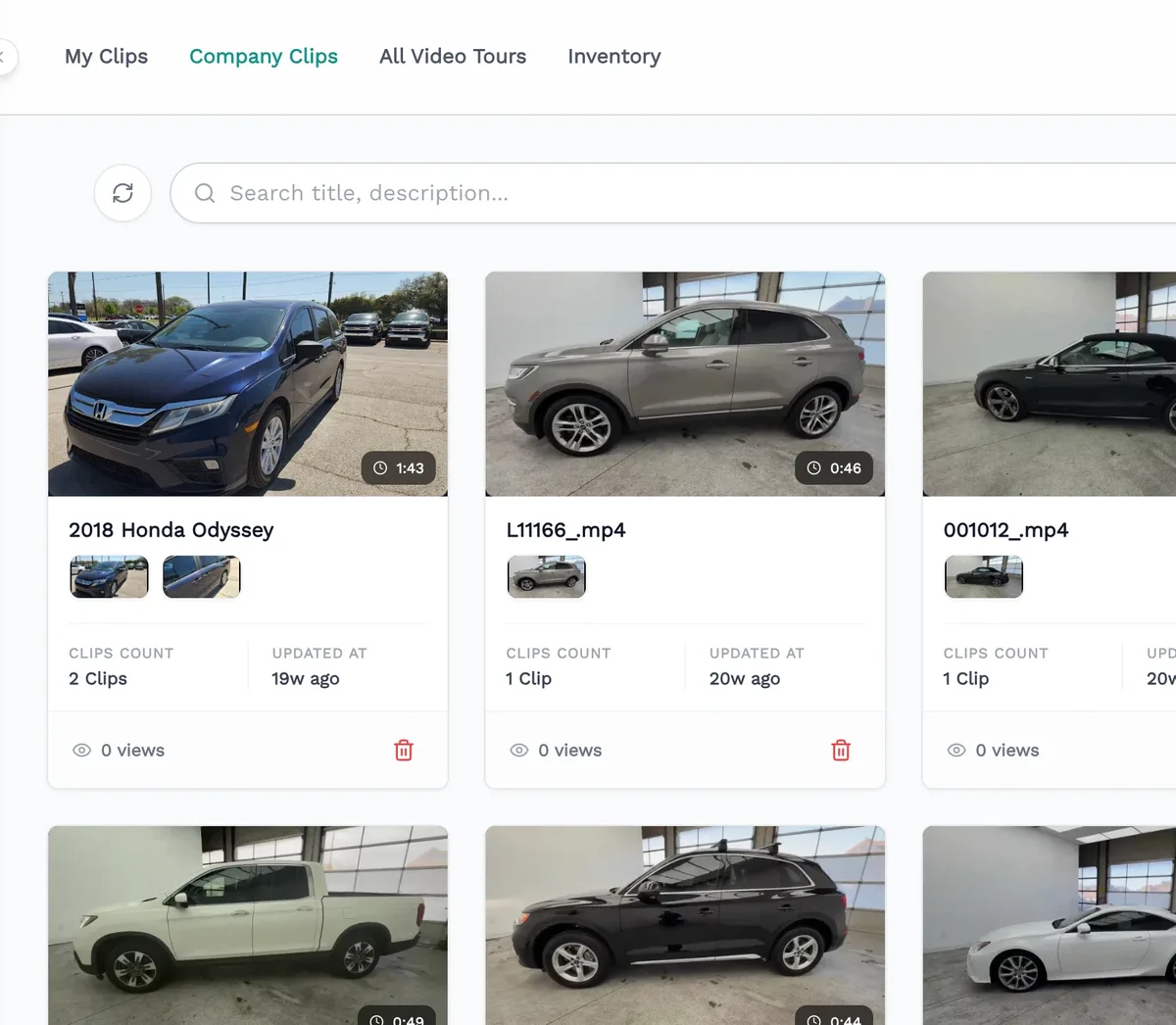Click the L11166_.mp4 title
Image resolution: width=1176 pixels, height=1025 pixels.
[x=565, y=530]
